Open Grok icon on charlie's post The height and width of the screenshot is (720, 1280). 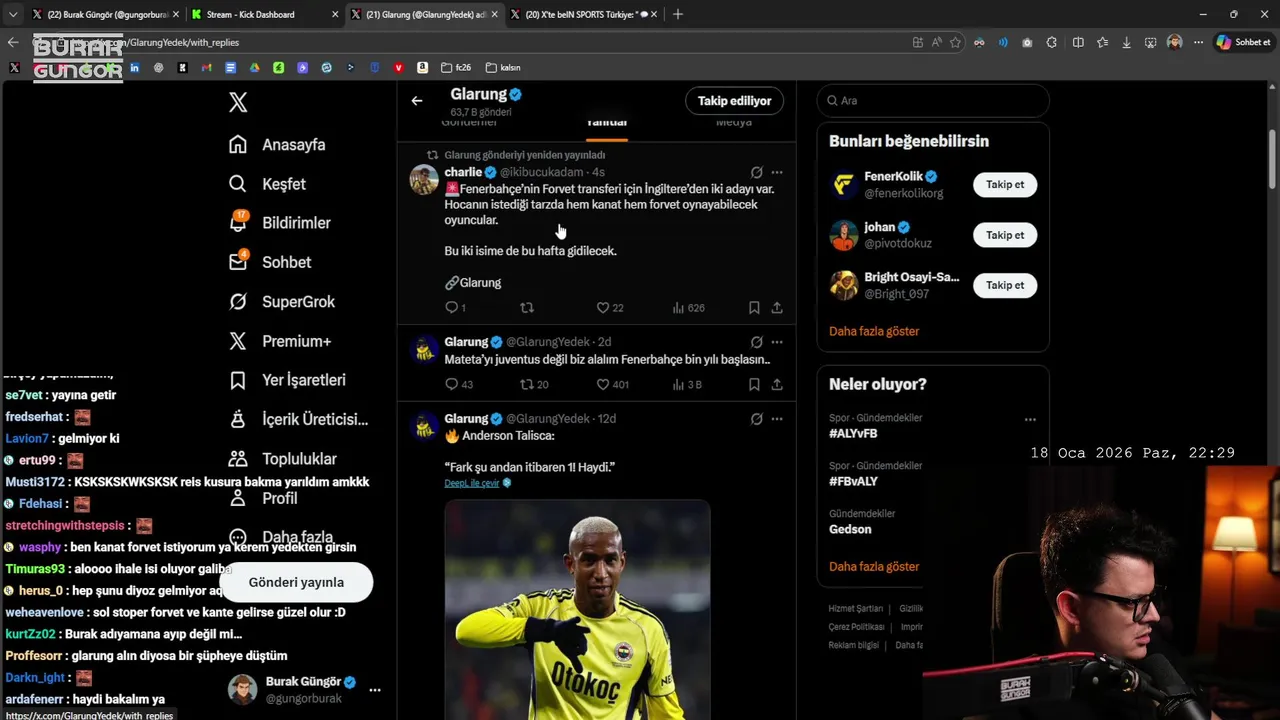pyautogui.click(x=757, y=172)
